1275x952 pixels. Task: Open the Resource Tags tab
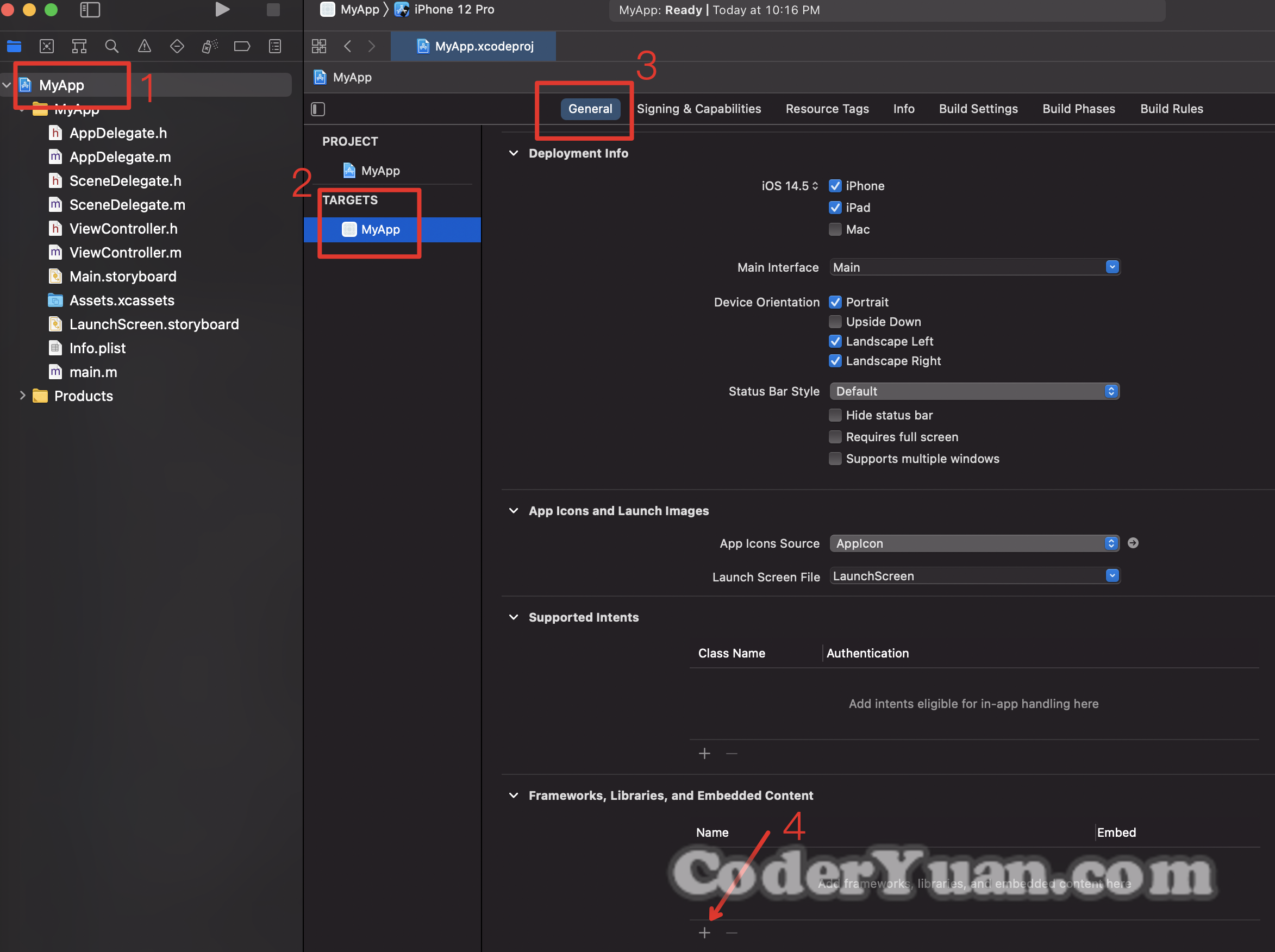pos(827,109)
